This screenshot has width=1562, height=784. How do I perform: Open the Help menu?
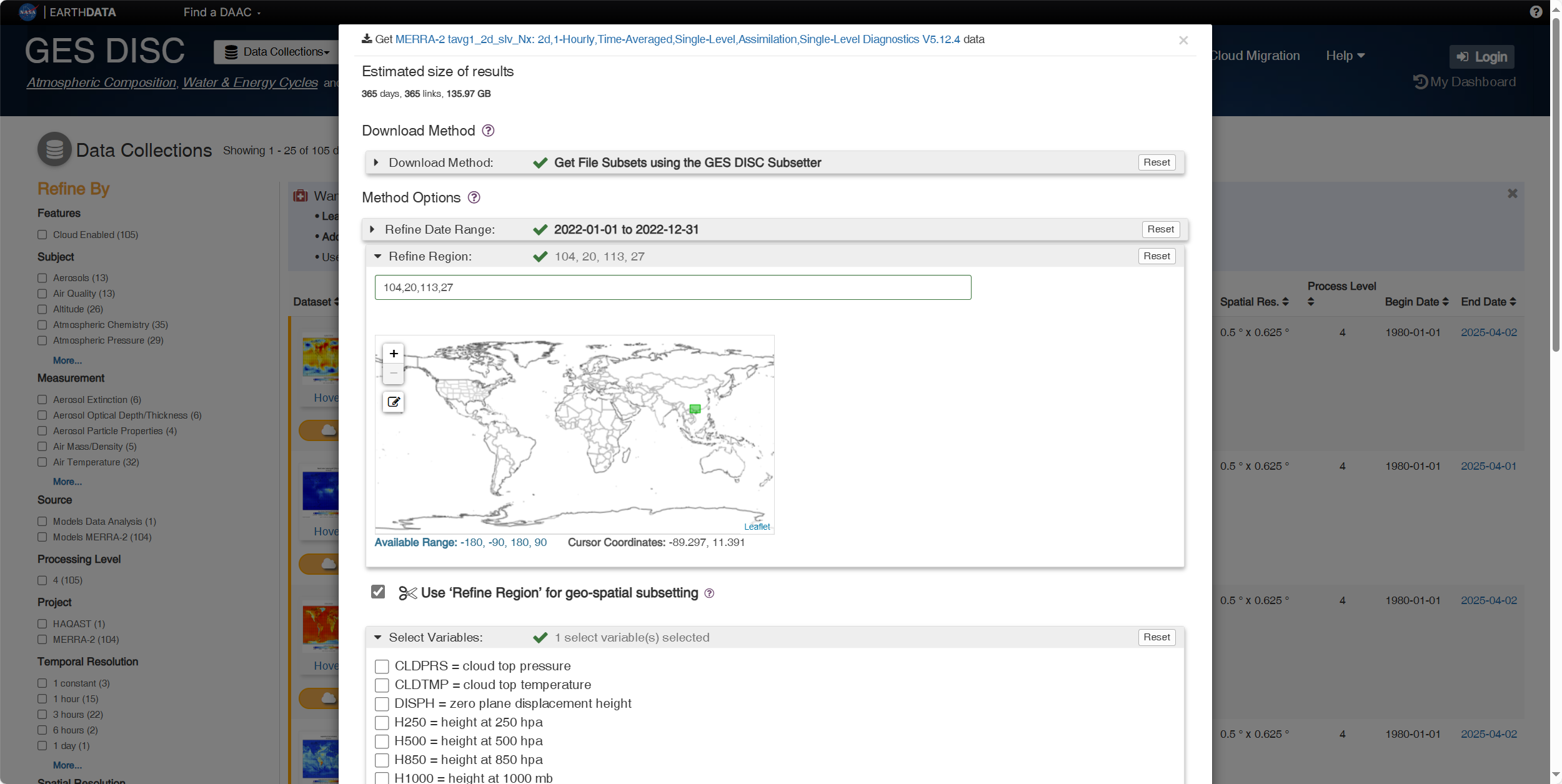coord(1345,56)
